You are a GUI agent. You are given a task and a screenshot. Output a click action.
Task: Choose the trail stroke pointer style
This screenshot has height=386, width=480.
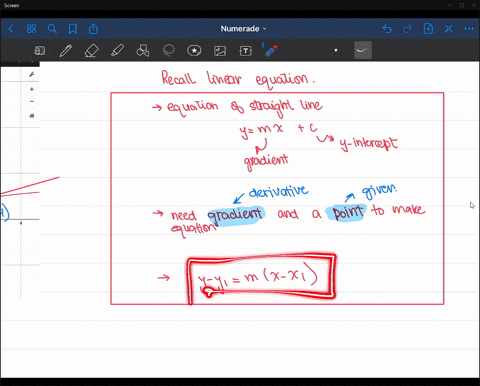[363, 50]
